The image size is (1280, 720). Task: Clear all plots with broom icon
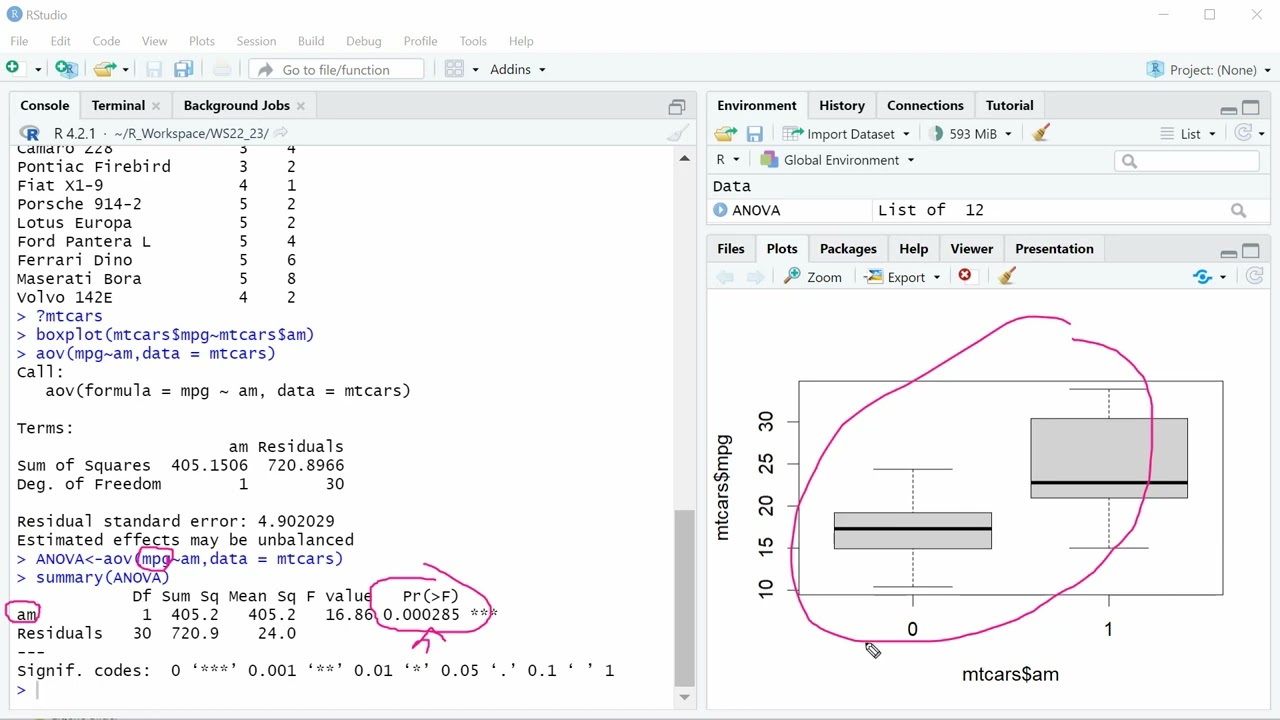pyautogui.click(x=1007, y=276)
